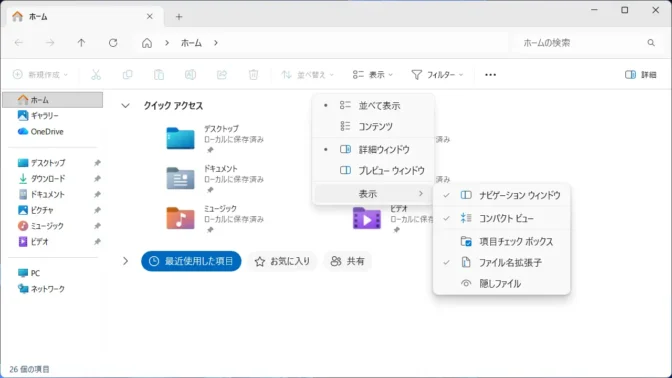Image resolution: width=672 pixels, height=378 pixels.
Task: Select sidebar デスクトップ item
Action: 41,163
